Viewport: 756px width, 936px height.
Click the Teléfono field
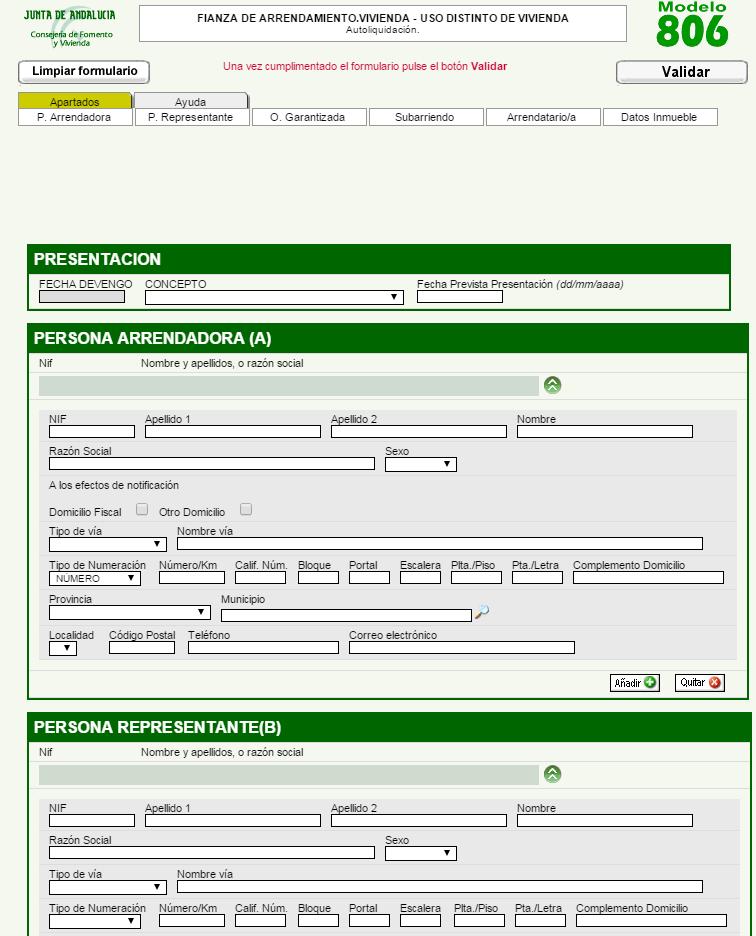(263, 648)
